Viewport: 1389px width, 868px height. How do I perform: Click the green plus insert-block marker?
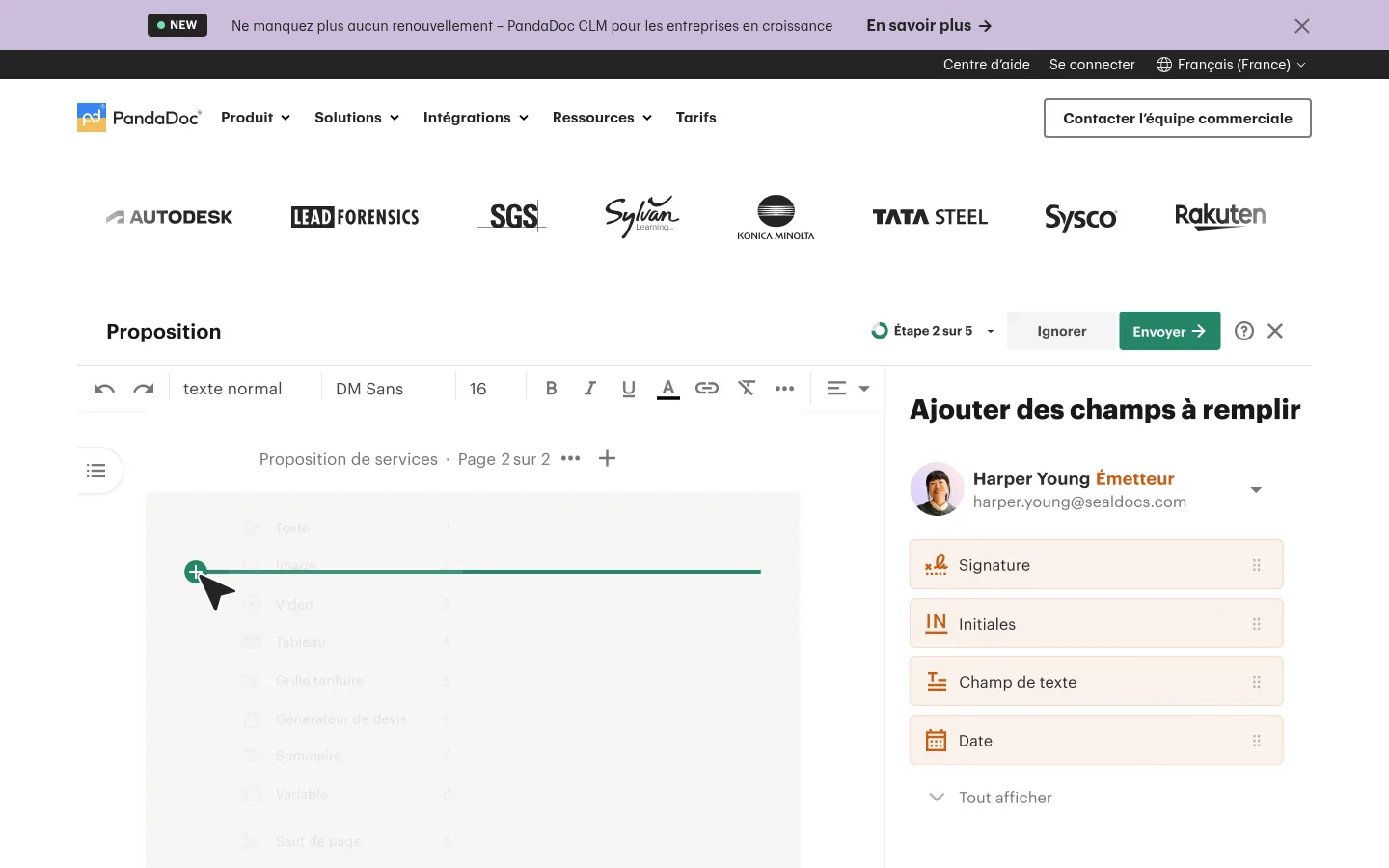[x=195, y=572]
